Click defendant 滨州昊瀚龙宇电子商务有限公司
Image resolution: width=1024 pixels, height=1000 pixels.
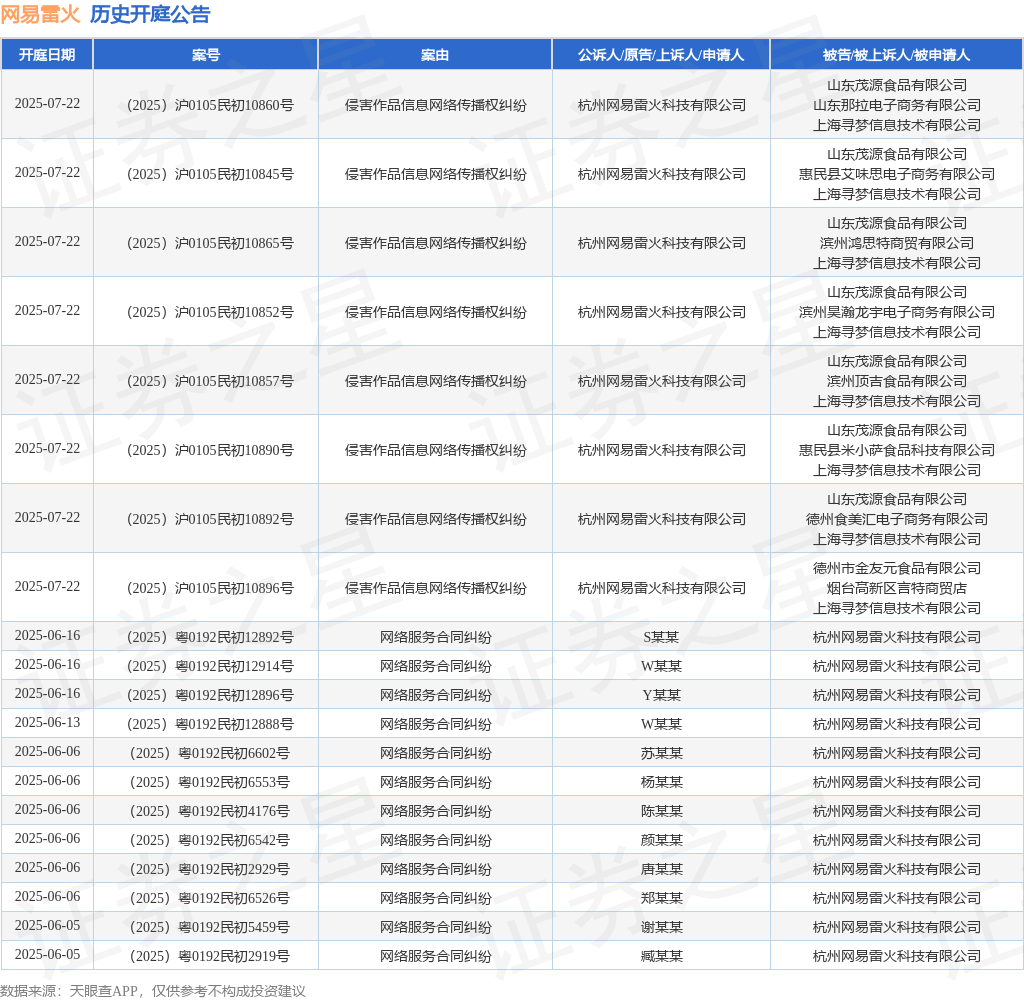pyautogui.click(x=897, y=312)
